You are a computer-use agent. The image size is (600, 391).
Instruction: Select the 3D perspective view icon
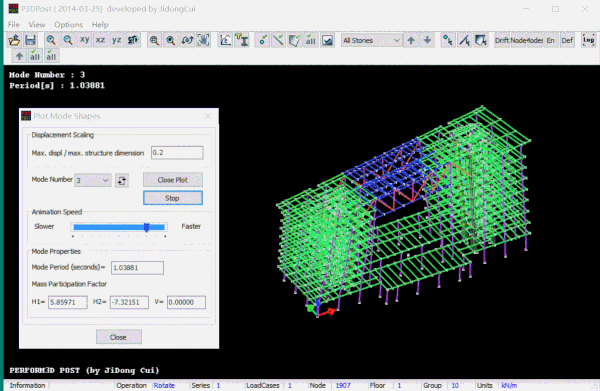133,40
